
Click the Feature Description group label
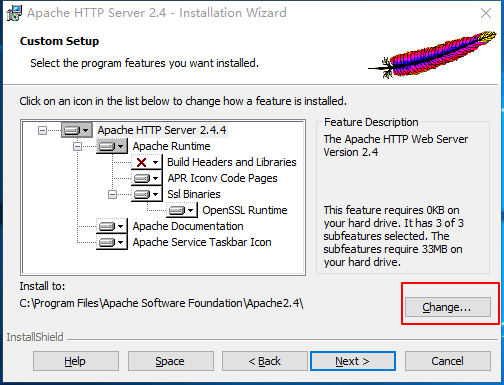(x=371, y=122)
